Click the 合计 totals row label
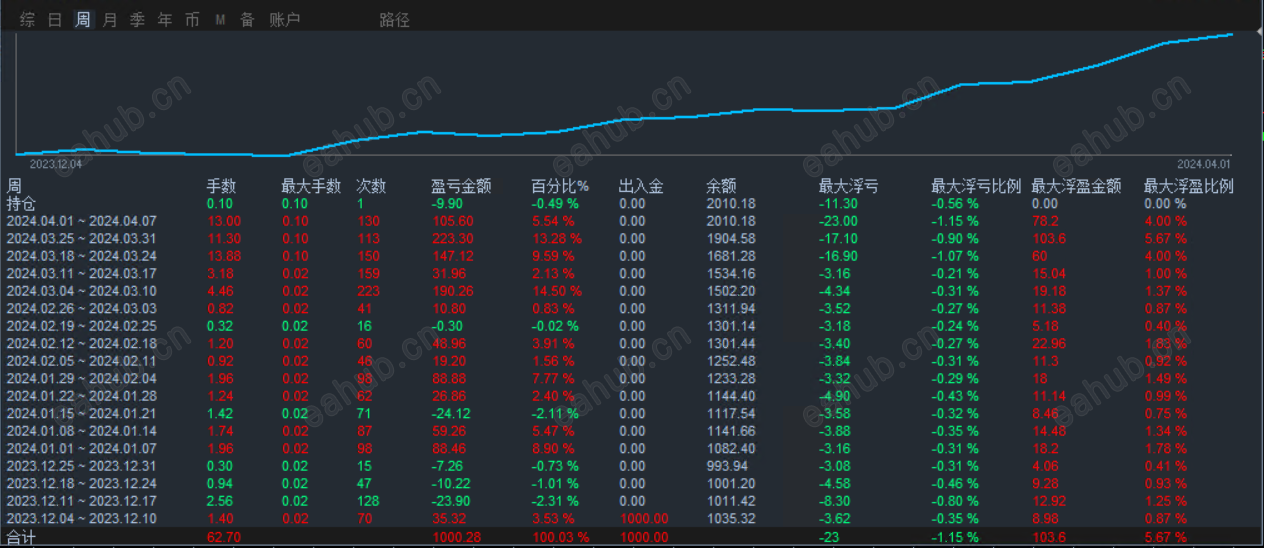The image size is (1264, 548). tap(21, 538)
